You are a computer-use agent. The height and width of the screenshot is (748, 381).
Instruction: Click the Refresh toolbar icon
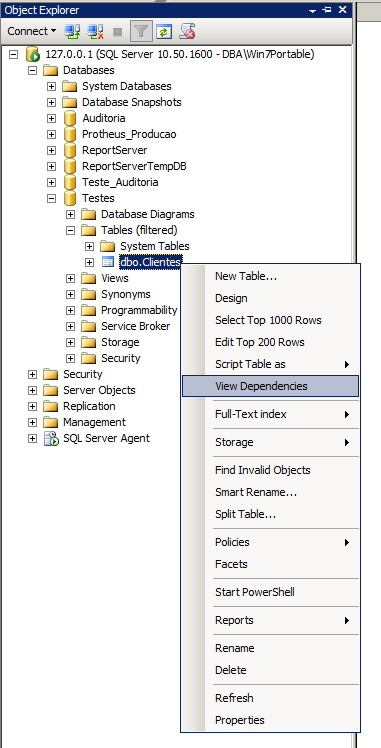point(164,32)
